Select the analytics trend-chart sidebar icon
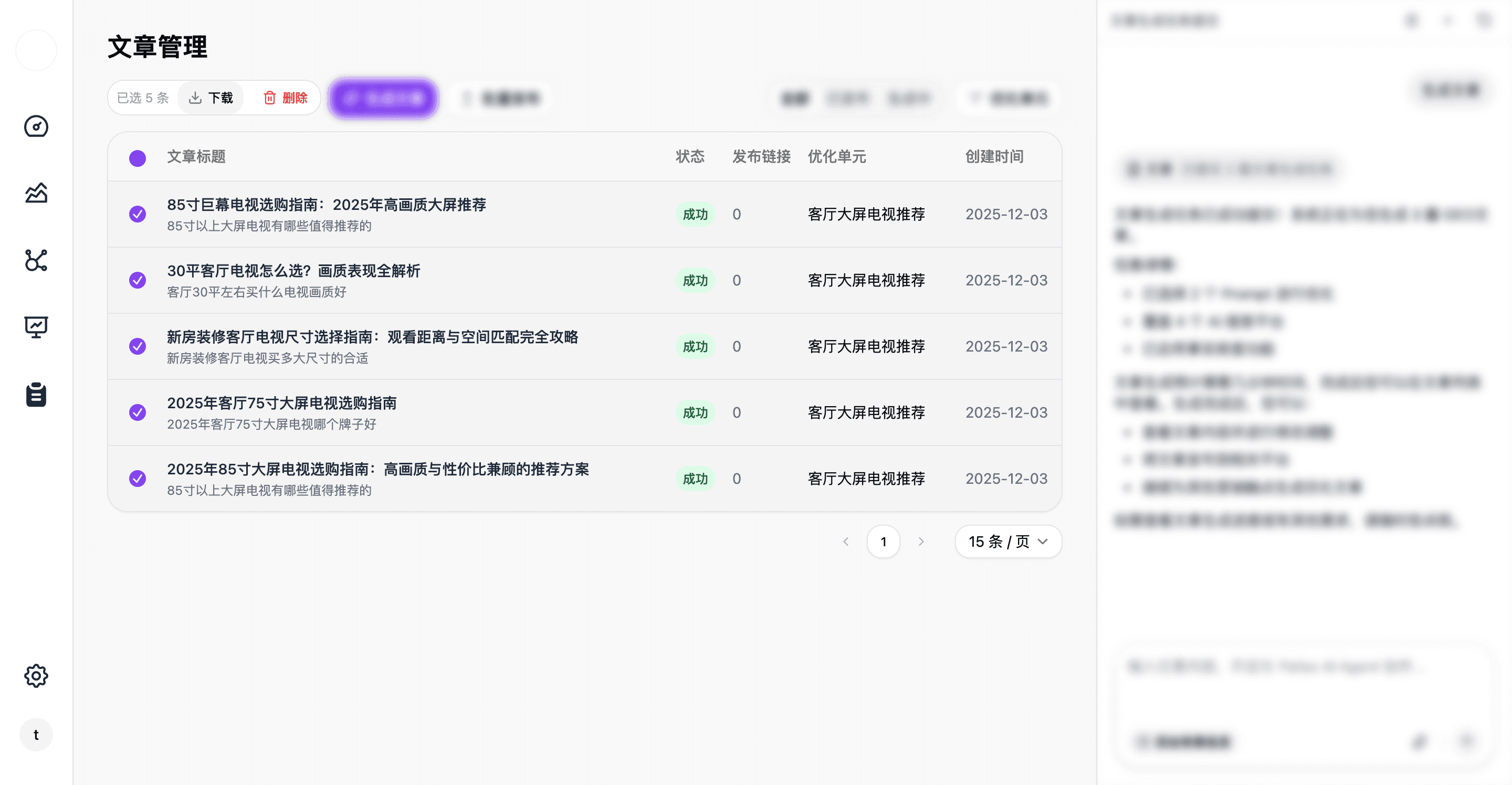 click(x=36, y=193)
